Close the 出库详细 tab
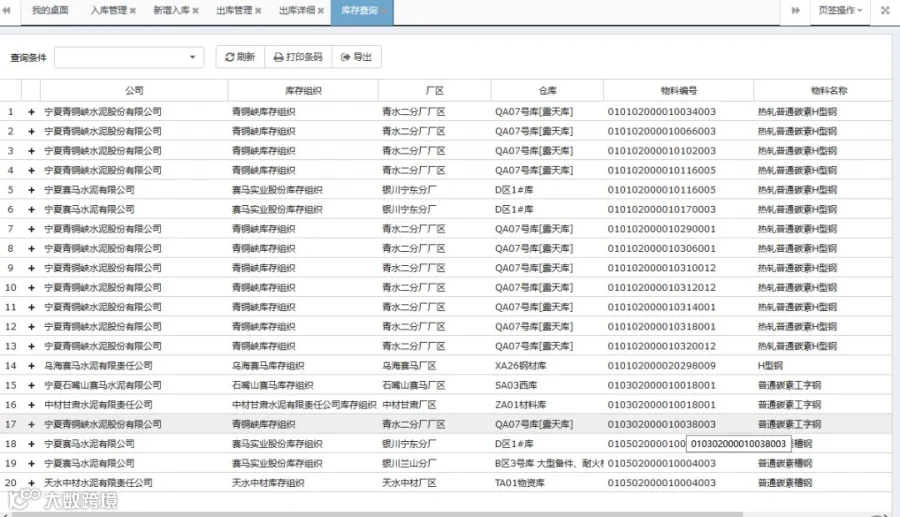Screen dimensions: 900x517 pos(321,11)
